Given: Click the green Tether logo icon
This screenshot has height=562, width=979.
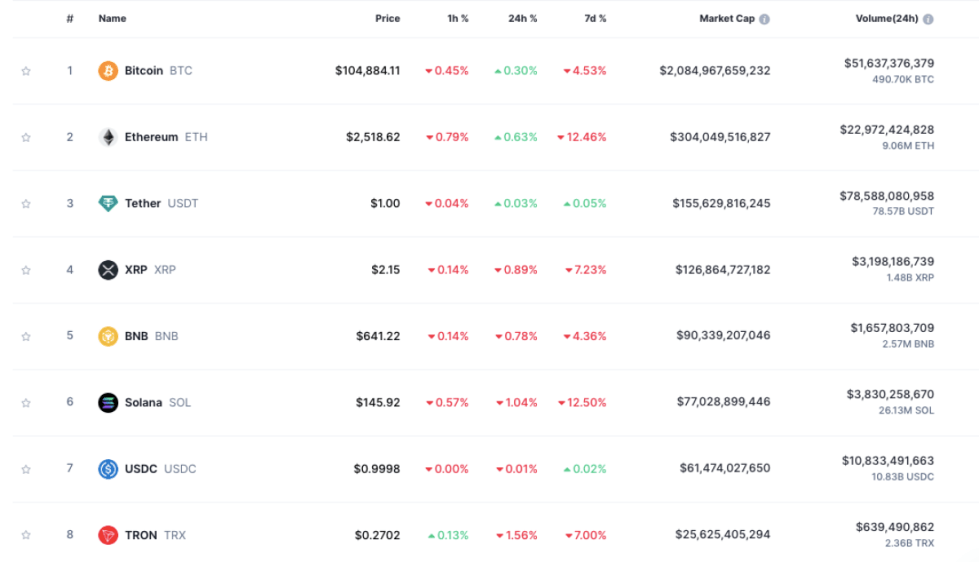Looking at the screenshot, I should [108, 204].
